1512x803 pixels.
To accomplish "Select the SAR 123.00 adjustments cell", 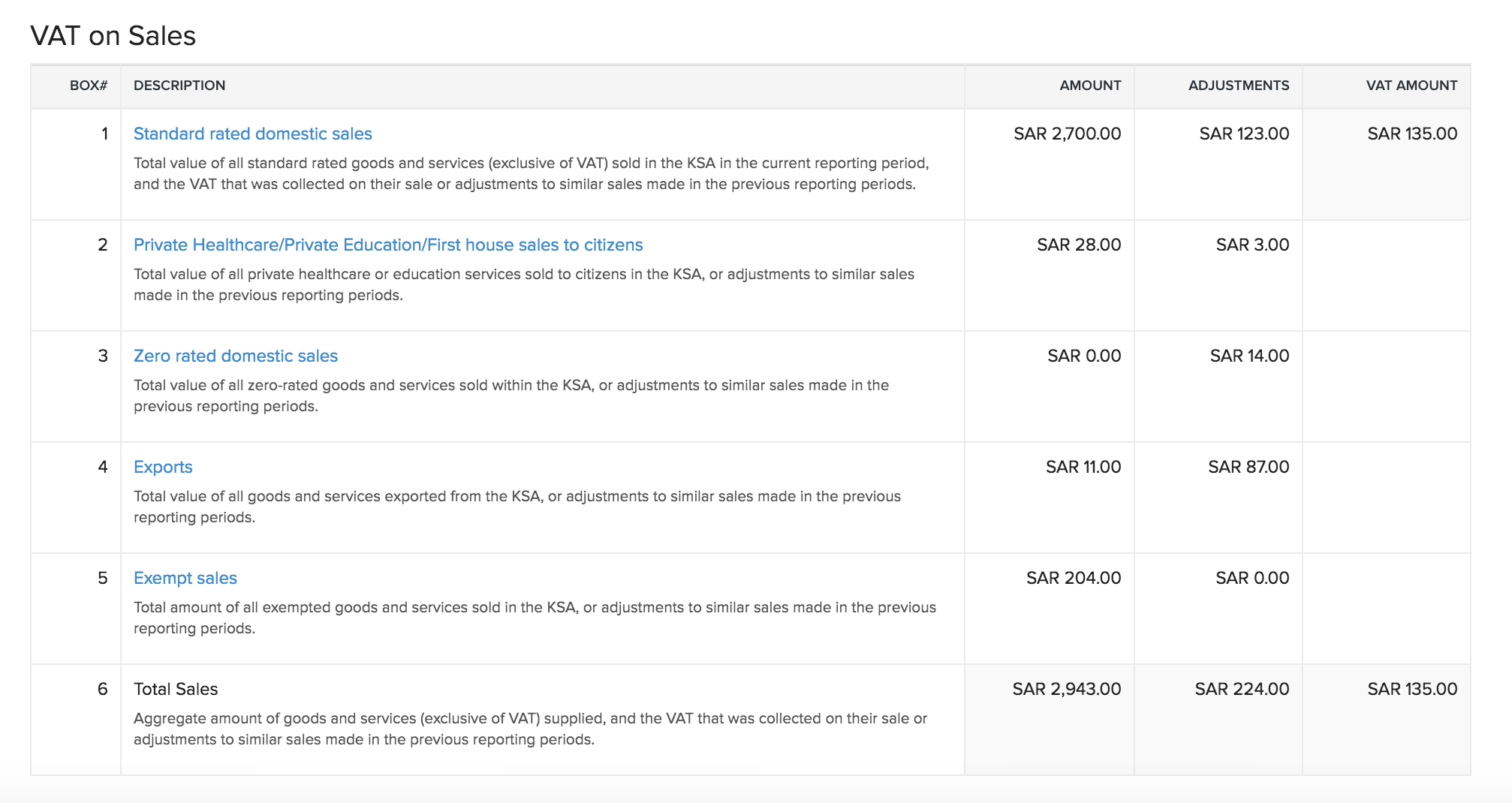I will click(1243, 134).
